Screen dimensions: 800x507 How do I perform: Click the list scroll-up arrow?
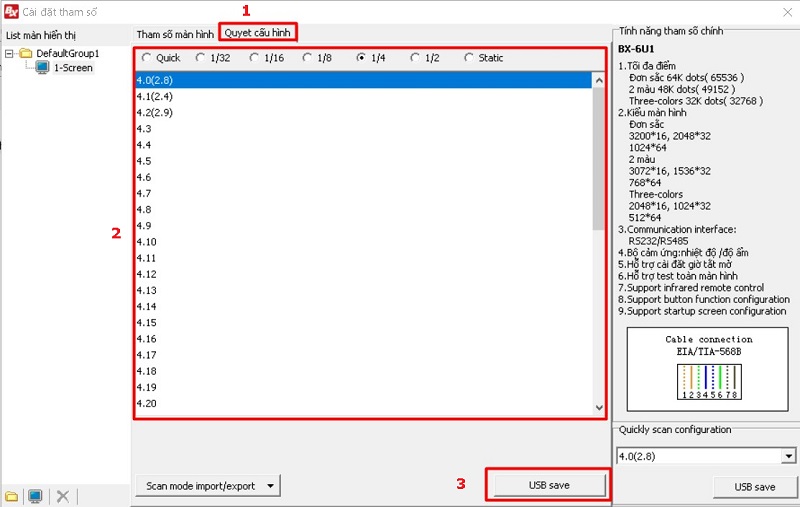click(x=599, y=80)
